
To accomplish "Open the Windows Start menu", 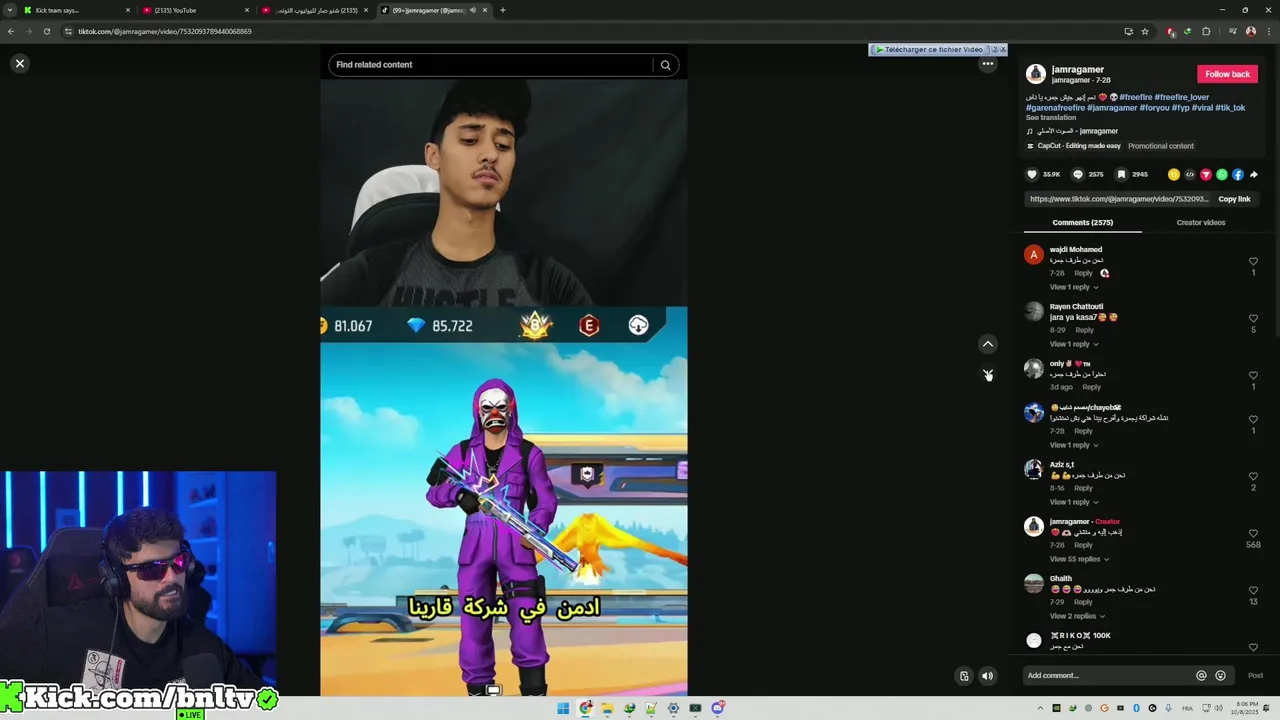I will coord(563,708).
